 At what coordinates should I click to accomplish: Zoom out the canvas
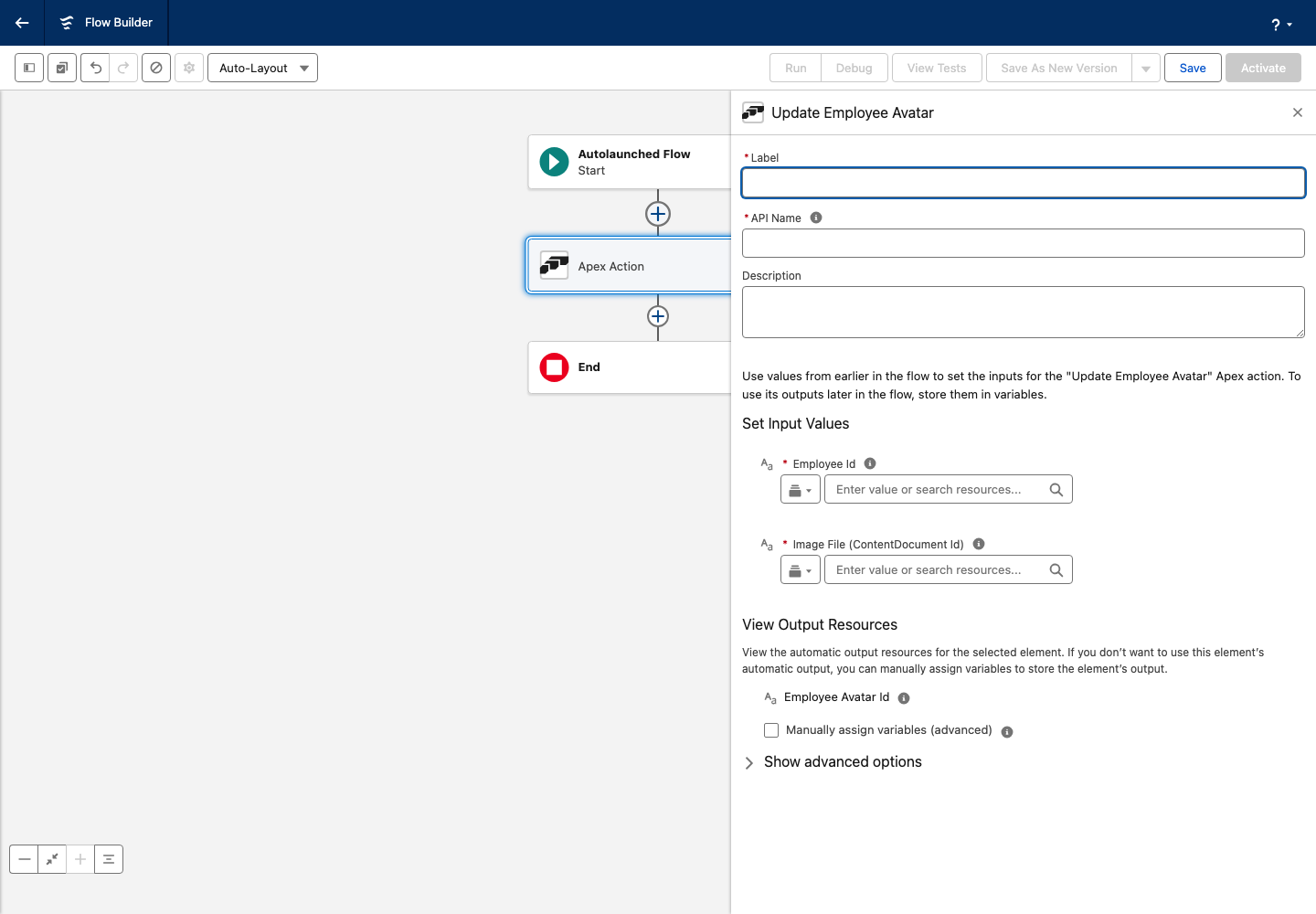point(25,859)
